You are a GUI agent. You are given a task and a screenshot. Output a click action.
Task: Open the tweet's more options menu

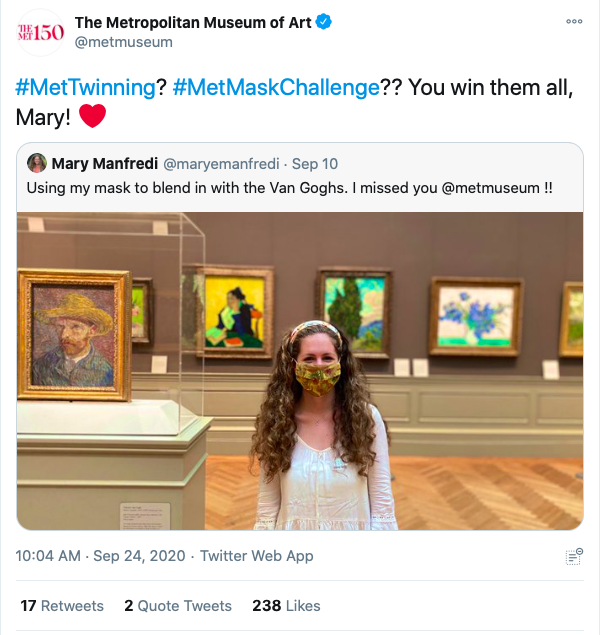click(x=574, y=21)
